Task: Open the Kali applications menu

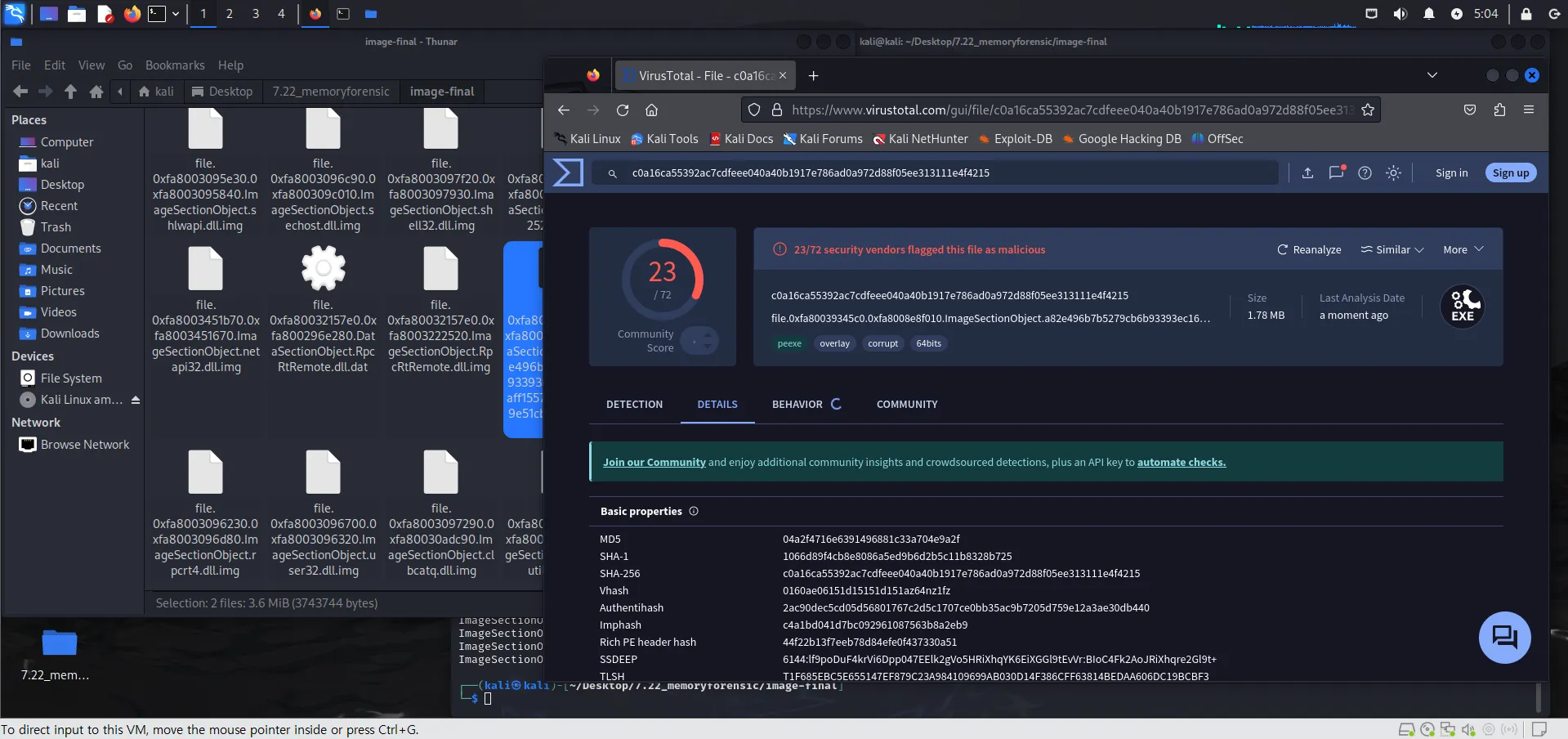Action: pos(15,13)
